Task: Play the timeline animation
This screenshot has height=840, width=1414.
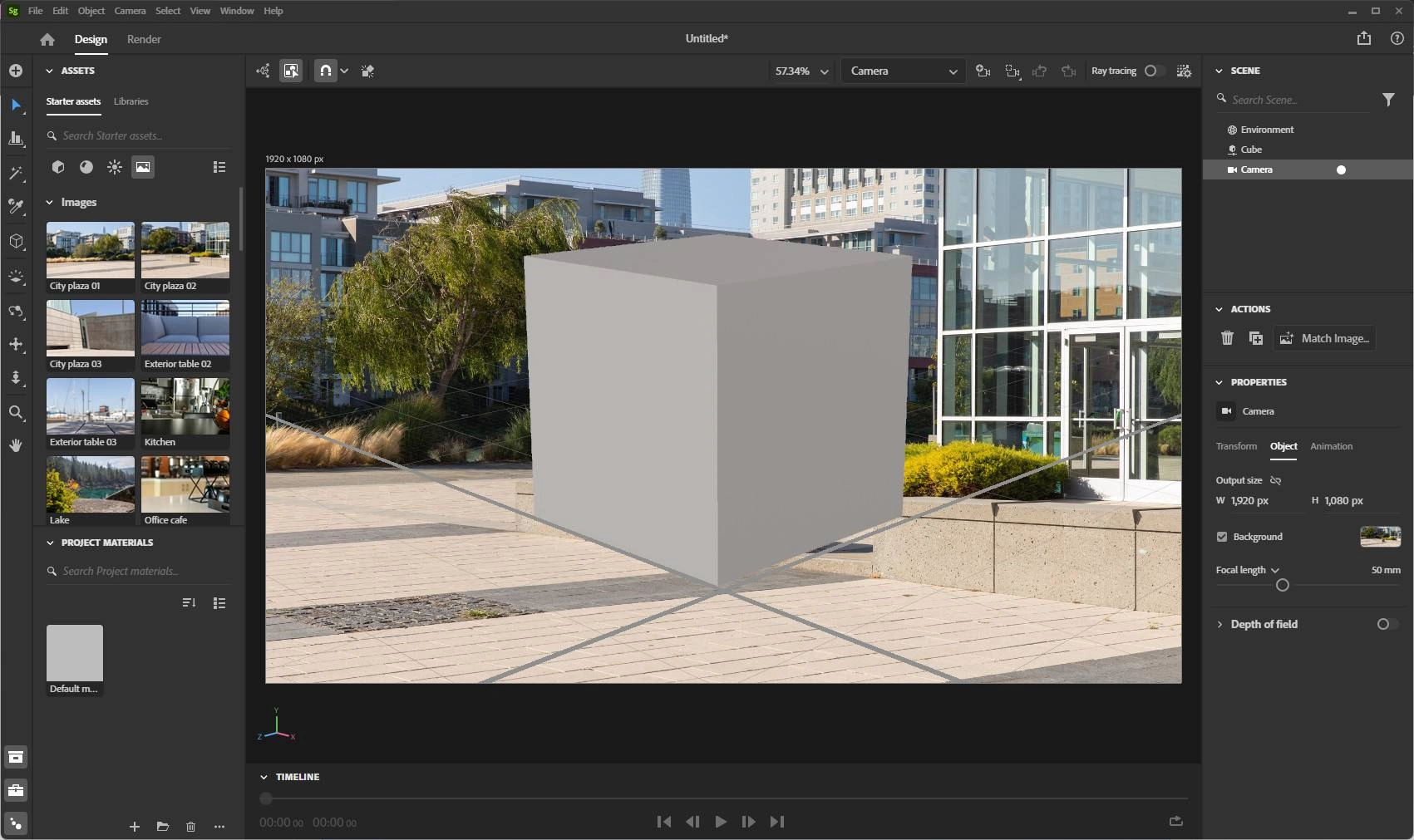Action: click(x=721, y=822)
